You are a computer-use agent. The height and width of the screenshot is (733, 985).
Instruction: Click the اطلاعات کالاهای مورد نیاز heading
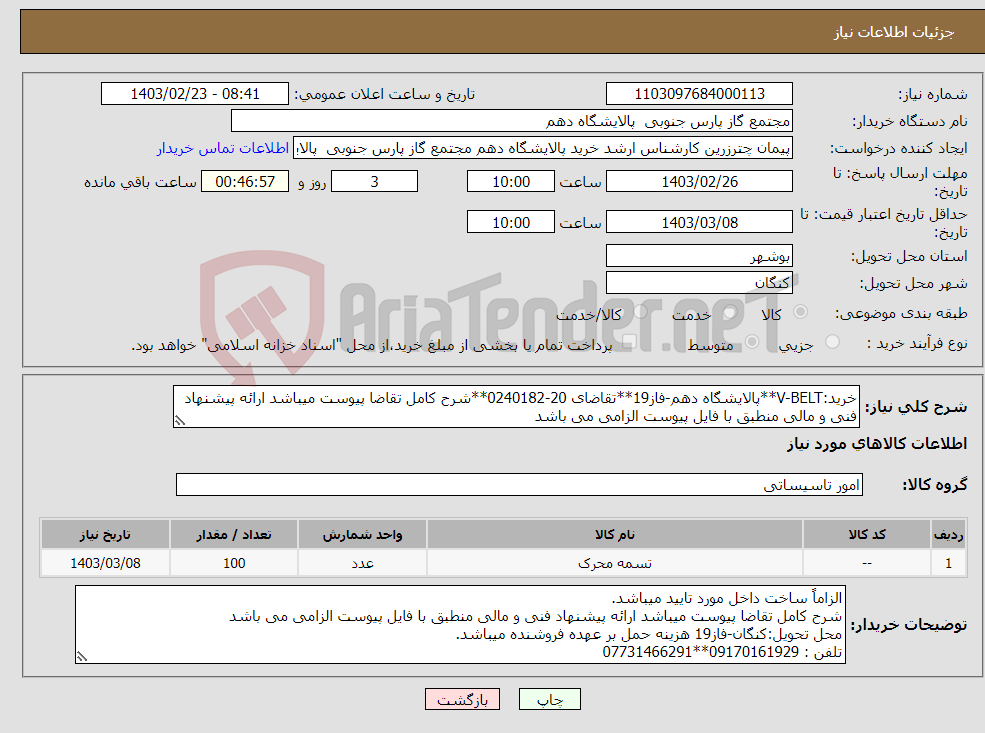point(877,444)
